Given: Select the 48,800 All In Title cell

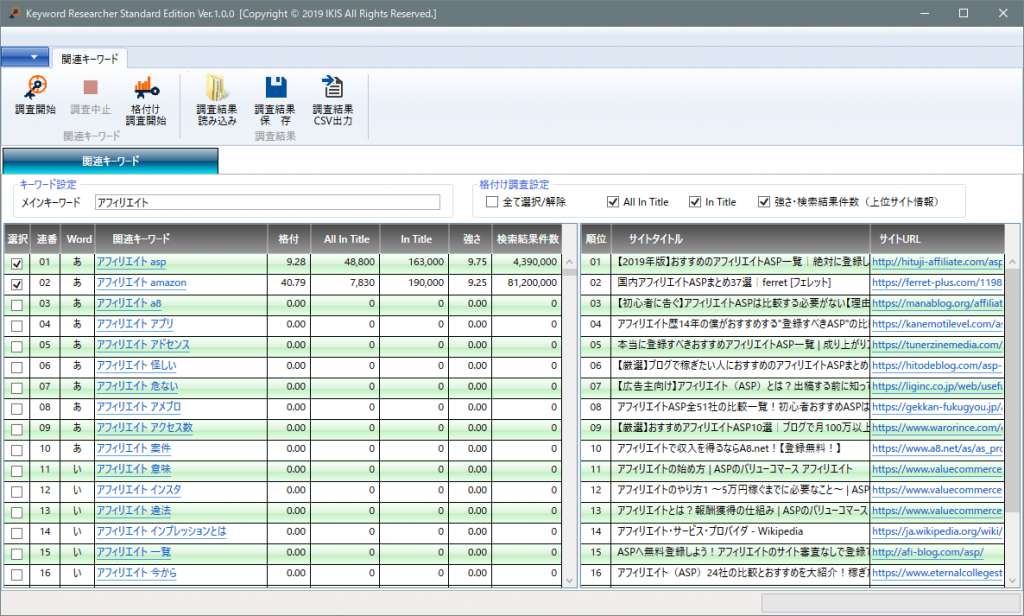Looking at the screenshot, I should coord(345,263).
